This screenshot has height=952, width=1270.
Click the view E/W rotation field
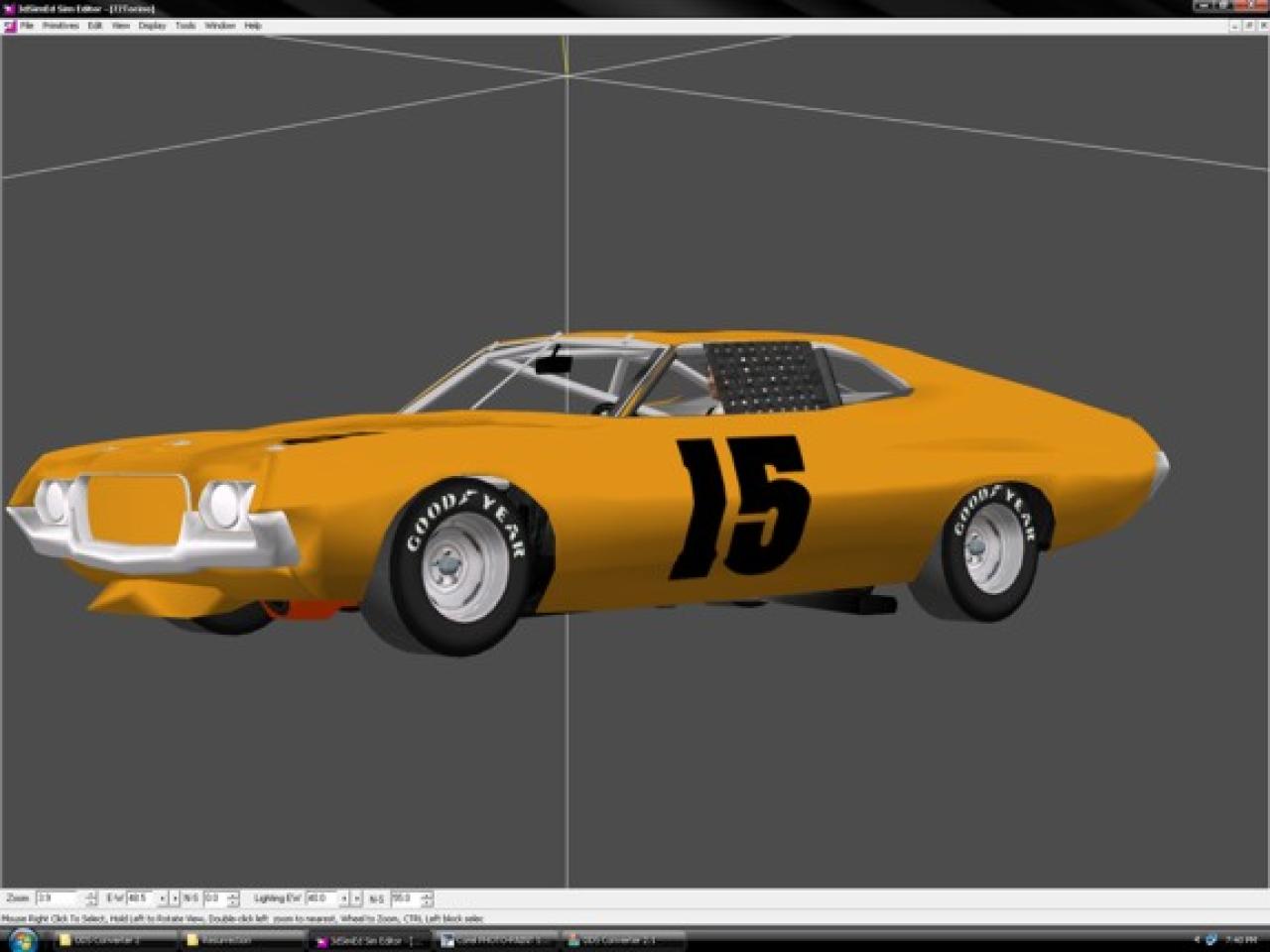141,898
